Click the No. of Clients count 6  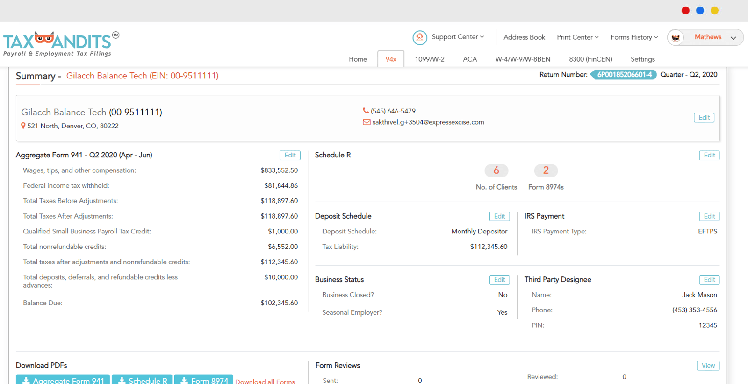tap(496, 170)
